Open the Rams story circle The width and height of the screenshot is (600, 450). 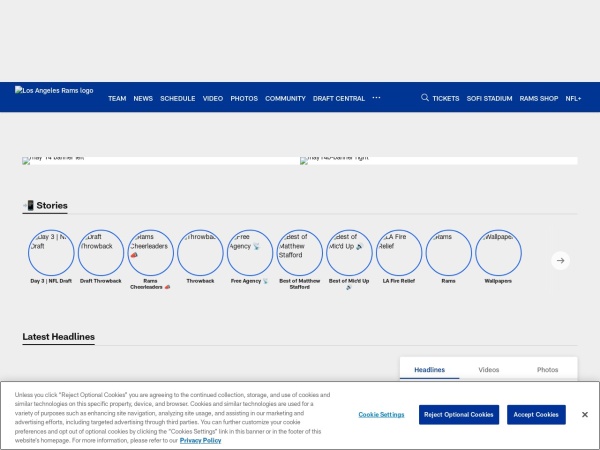(448, 253)
